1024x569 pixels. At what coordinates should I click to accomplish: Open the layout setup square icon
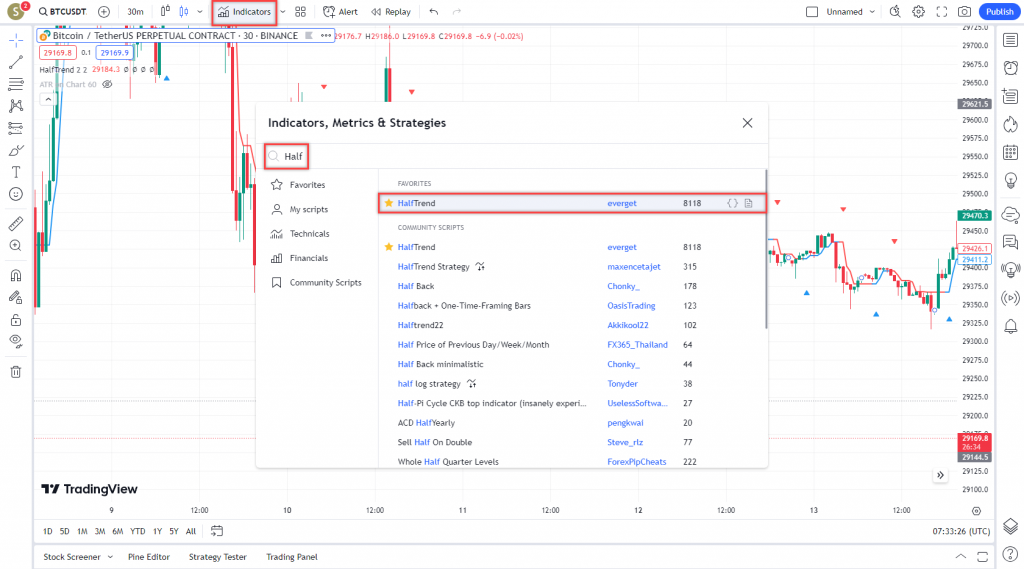812,12
